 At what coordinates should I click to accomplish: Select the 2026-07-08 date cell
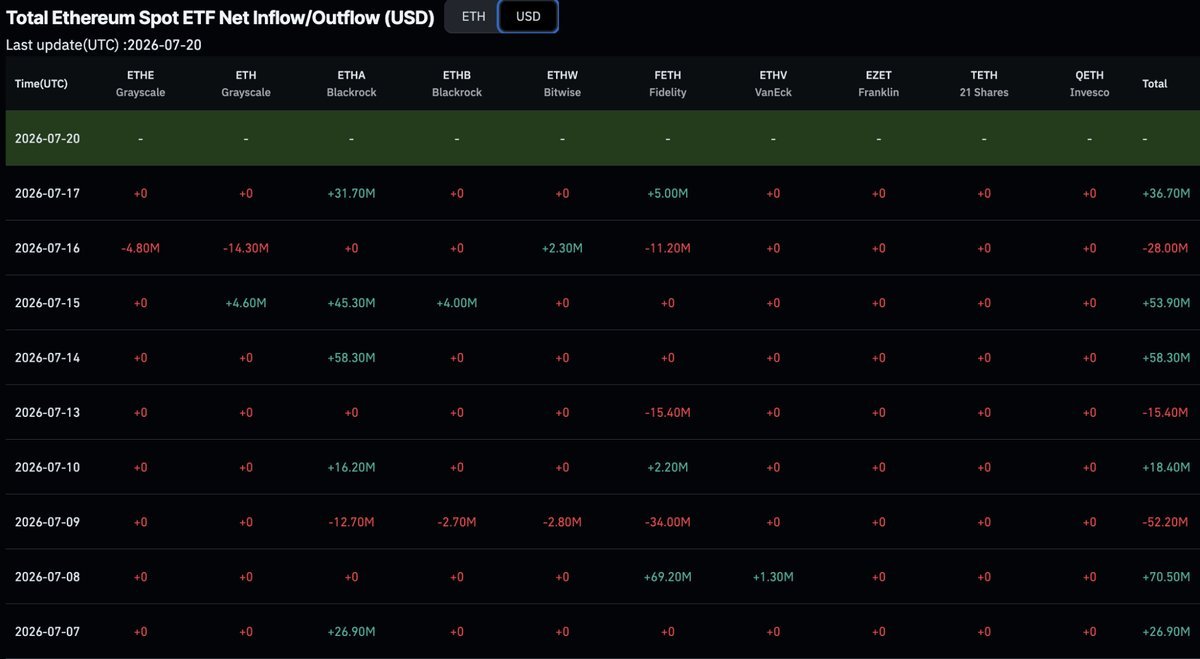(x=47, y=577)
